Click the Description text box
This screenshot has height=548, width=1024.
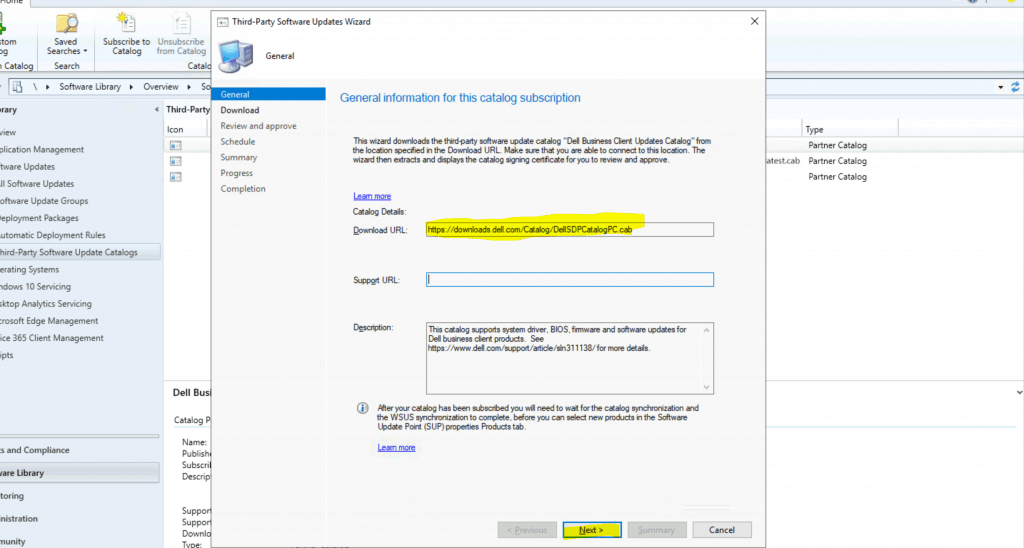[569, 358]
